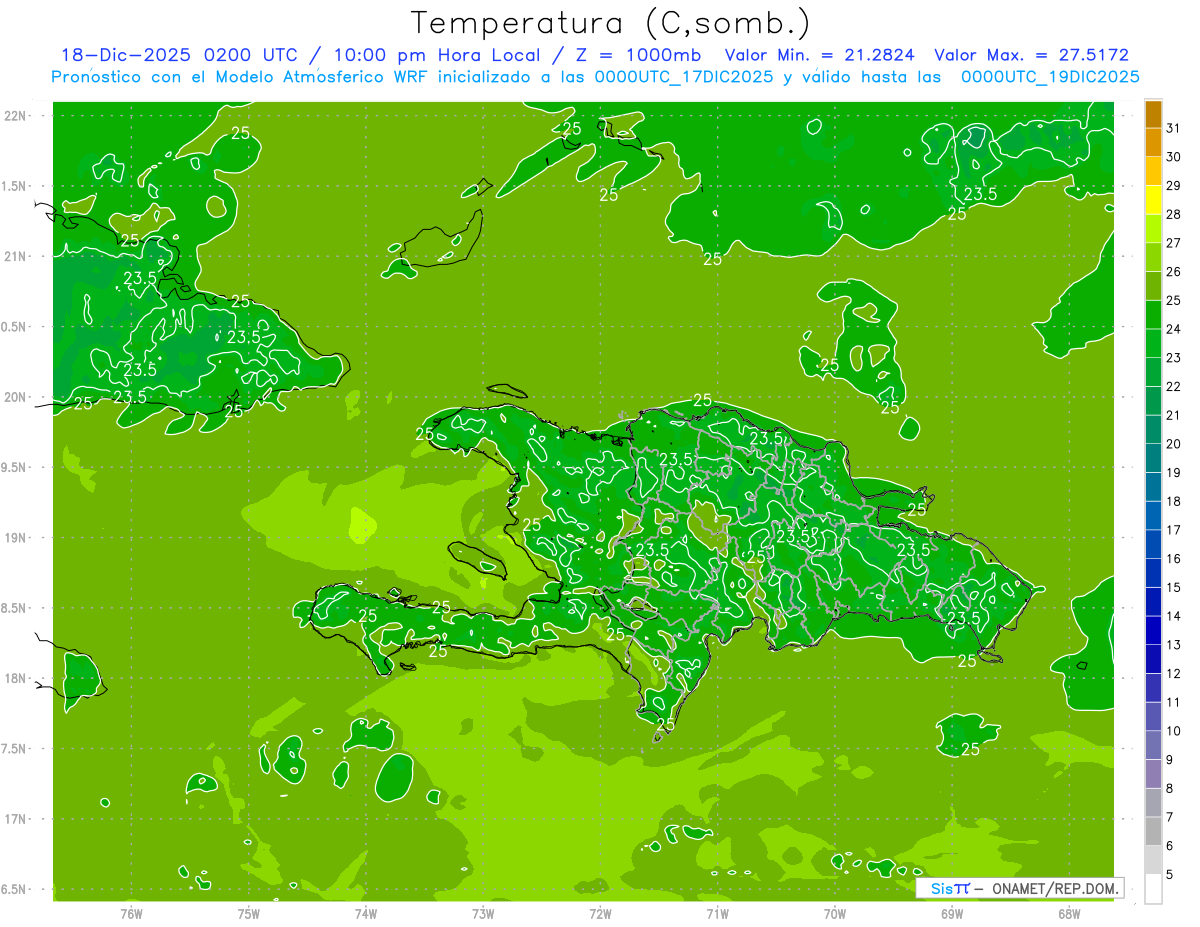1200x927 pixels.
Task: Click the '10' label on the color scale
Action: (1174, 731)
